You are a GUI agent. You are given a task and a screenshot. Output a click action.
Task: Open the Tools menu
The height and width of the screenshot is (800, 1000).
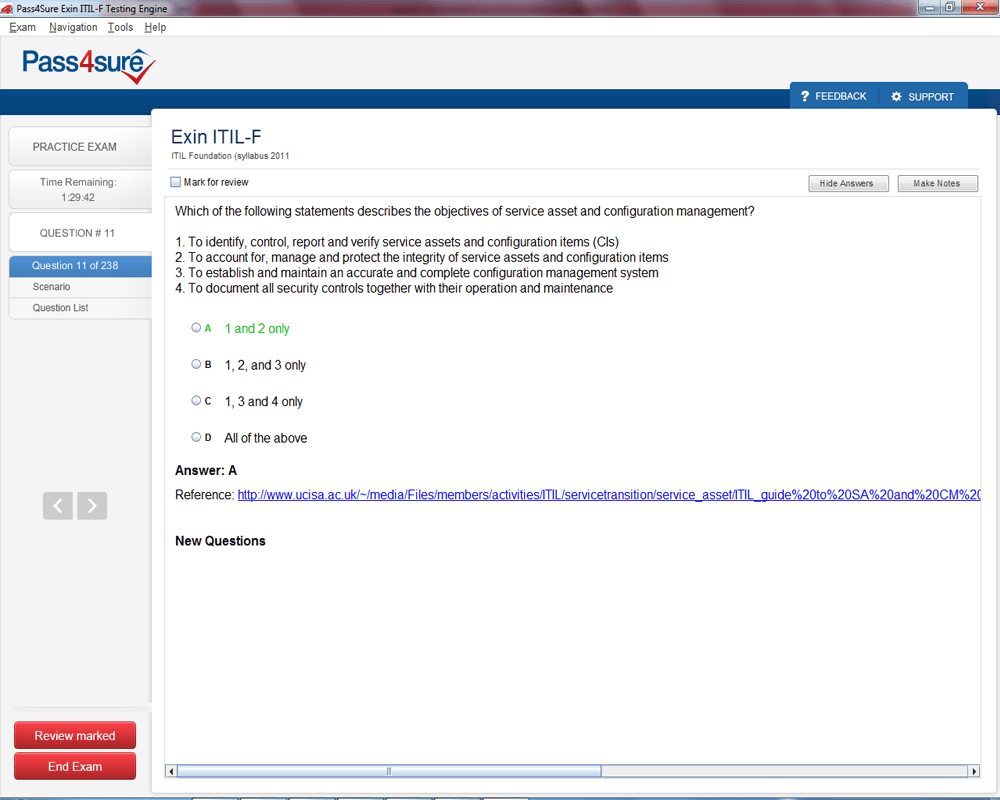click(121, 27)
